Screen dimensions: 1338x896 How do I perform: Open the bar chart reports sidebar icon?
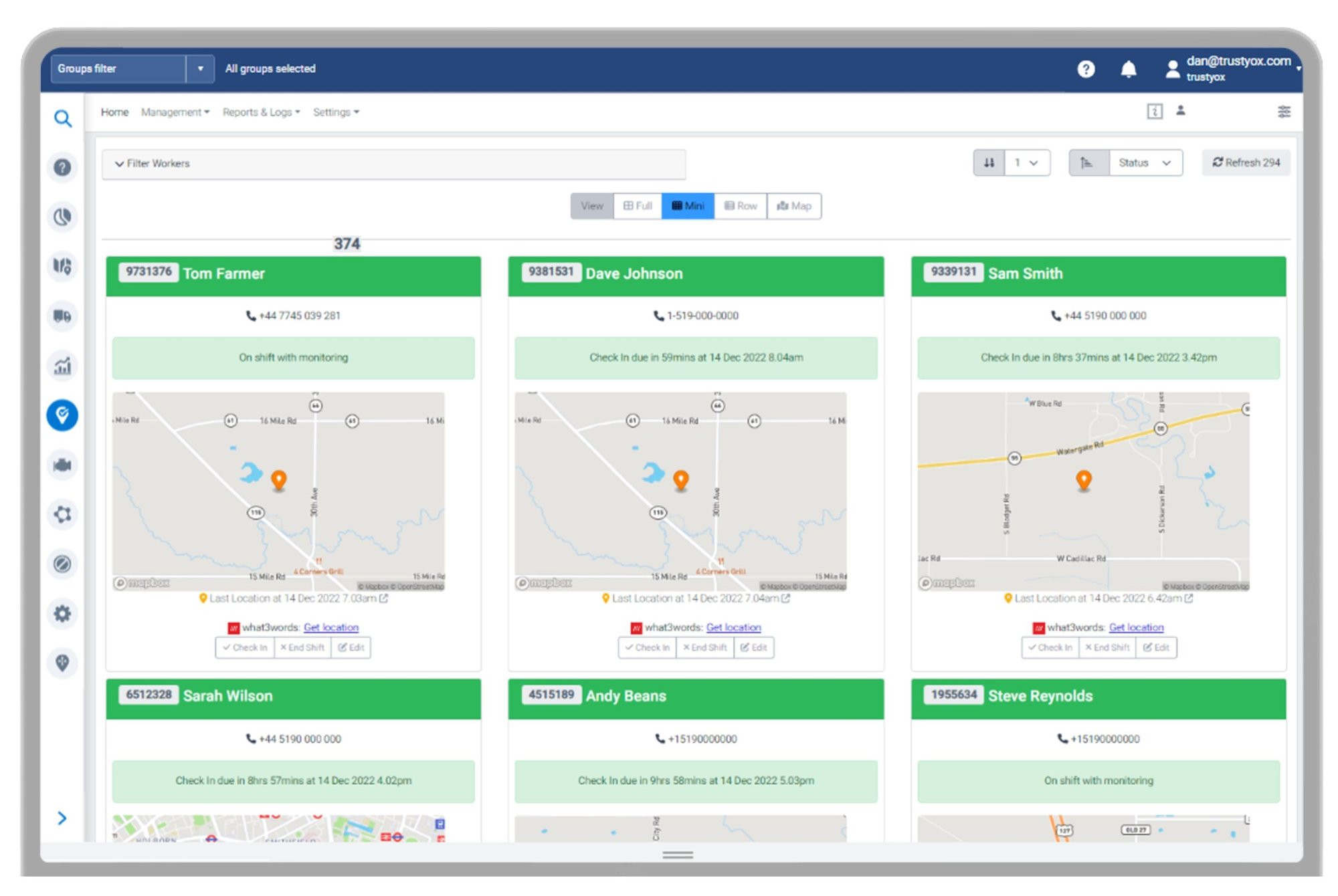click(x=62, y=366)
